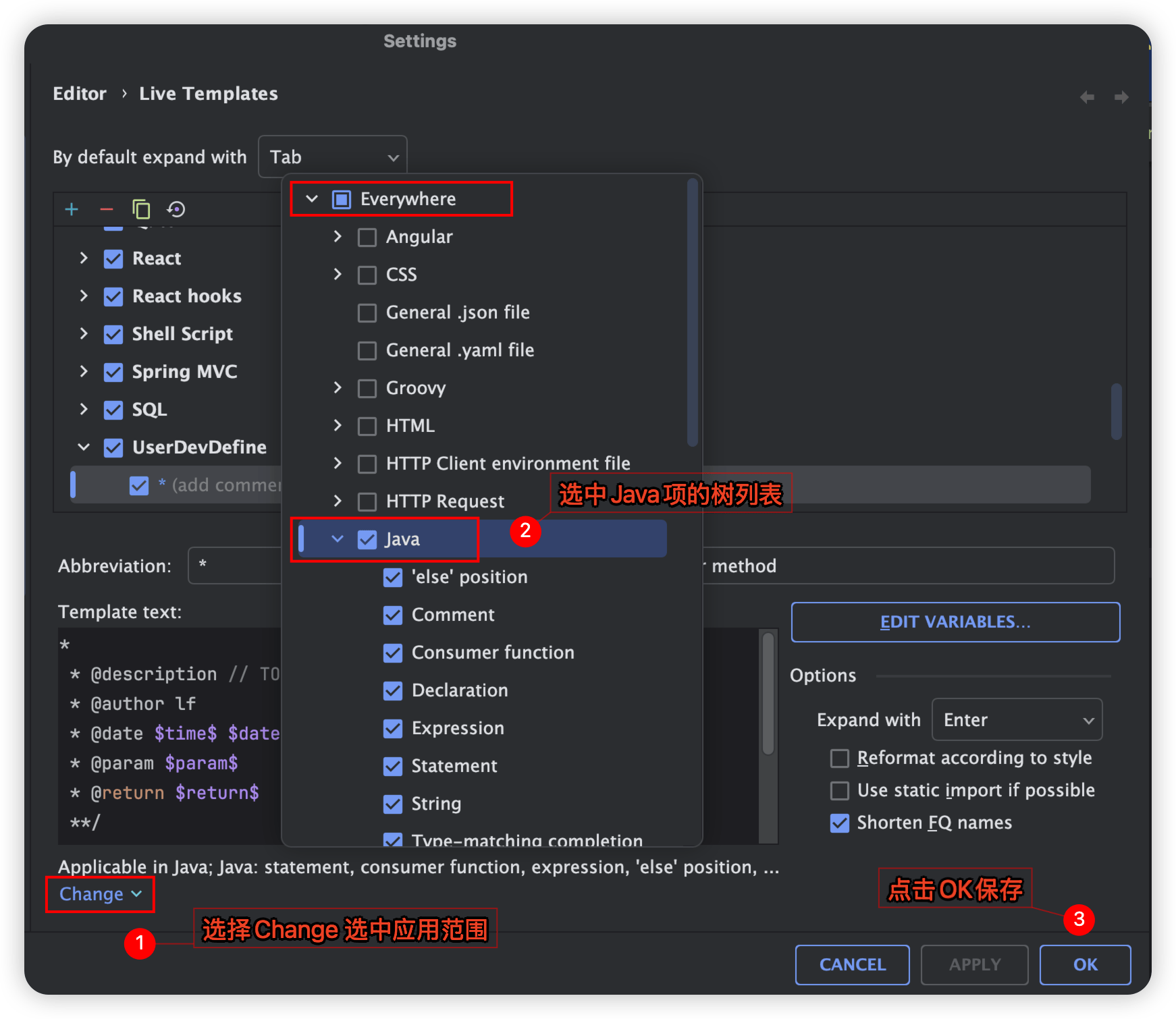Uncheck the Declaration context checkbox
Viewport: 1176px width, 1019px height.
tap(393, 691)
